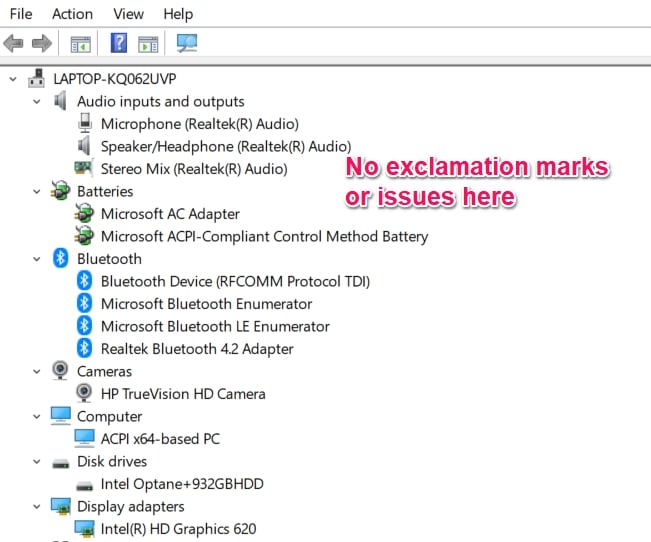Collapse the Cameras category

(x=37, y=371)
